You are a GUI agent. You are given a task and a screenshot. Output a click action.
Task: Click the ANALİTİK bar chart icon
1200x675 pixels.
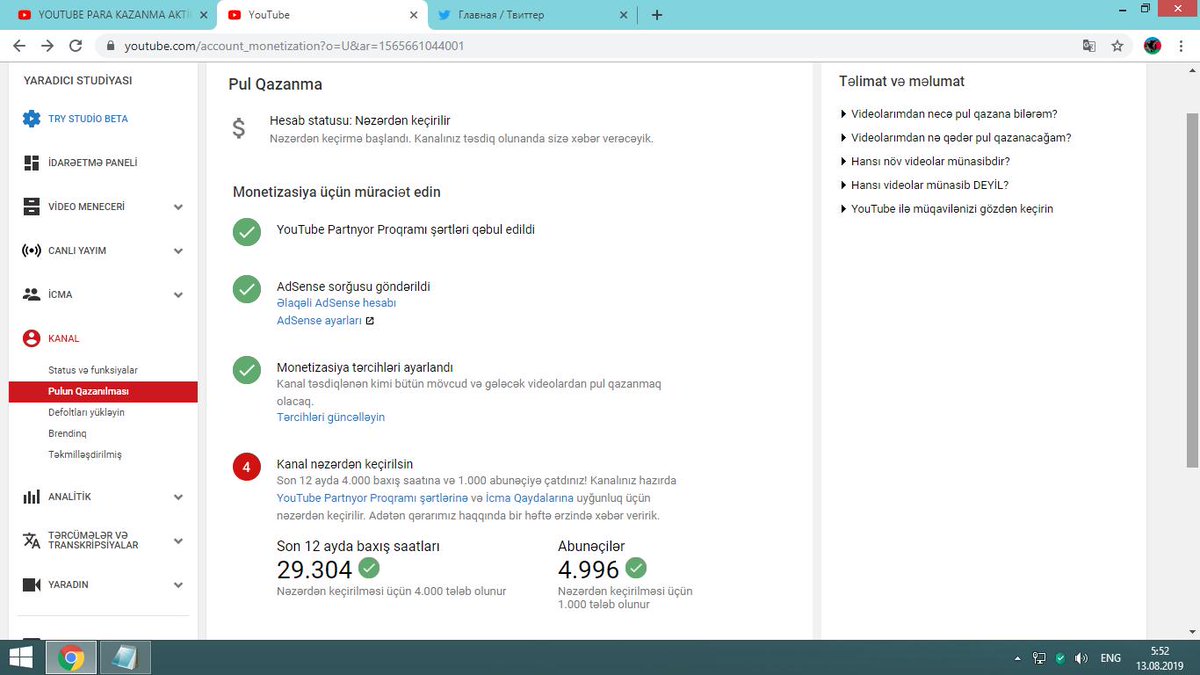click(x=31, y=497)
